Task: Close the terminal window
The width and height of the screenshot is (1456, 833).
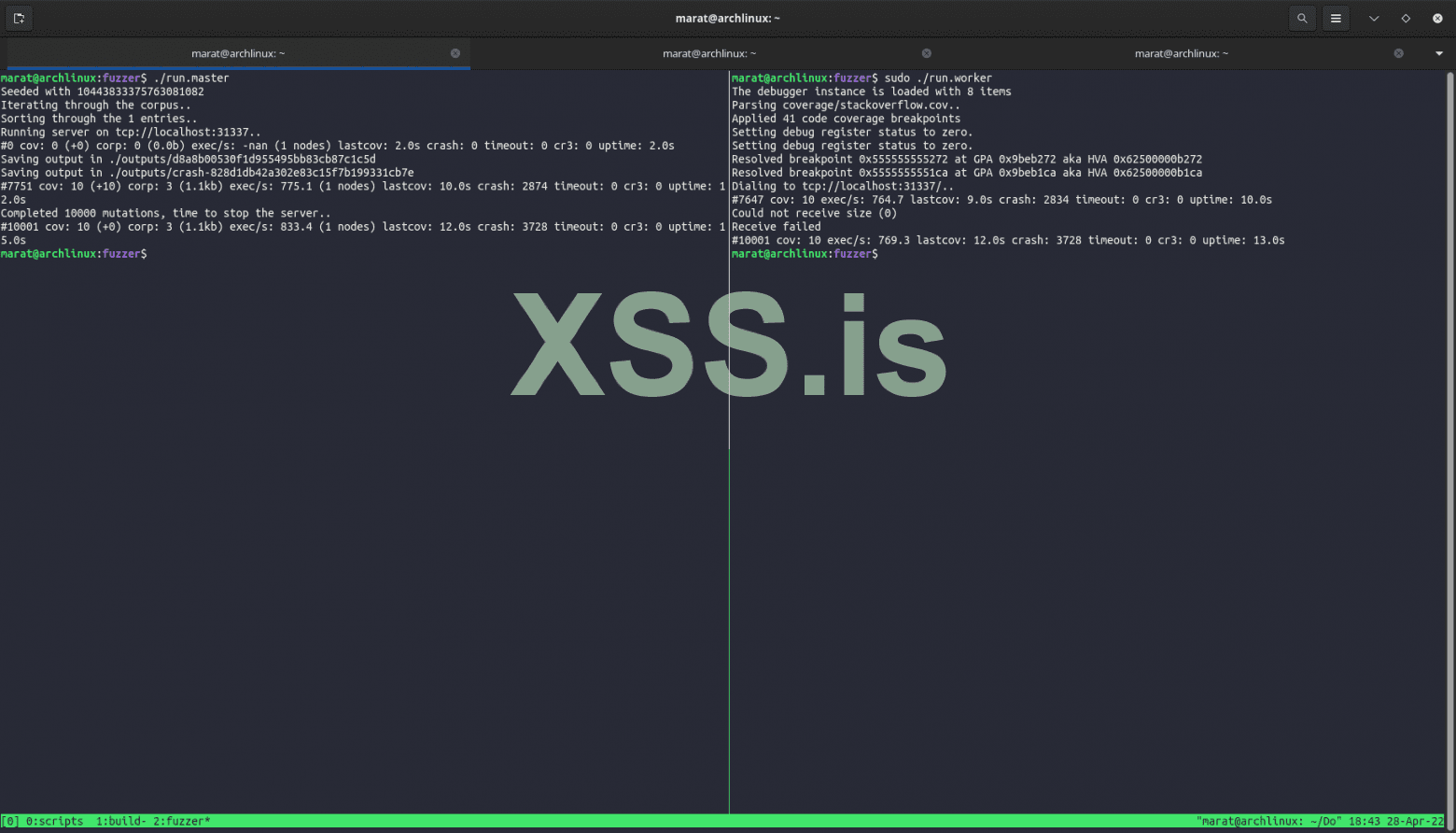Action: point(1437,18)
